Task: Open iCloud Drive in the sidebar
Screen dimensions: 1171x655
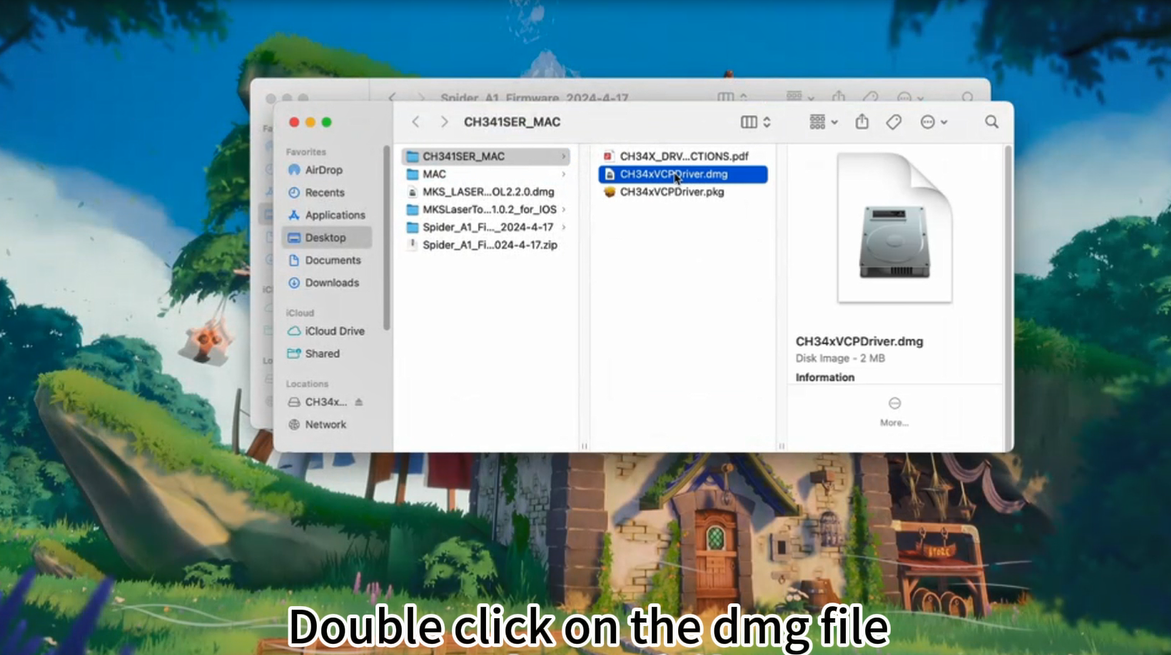Action: point(327,331)
